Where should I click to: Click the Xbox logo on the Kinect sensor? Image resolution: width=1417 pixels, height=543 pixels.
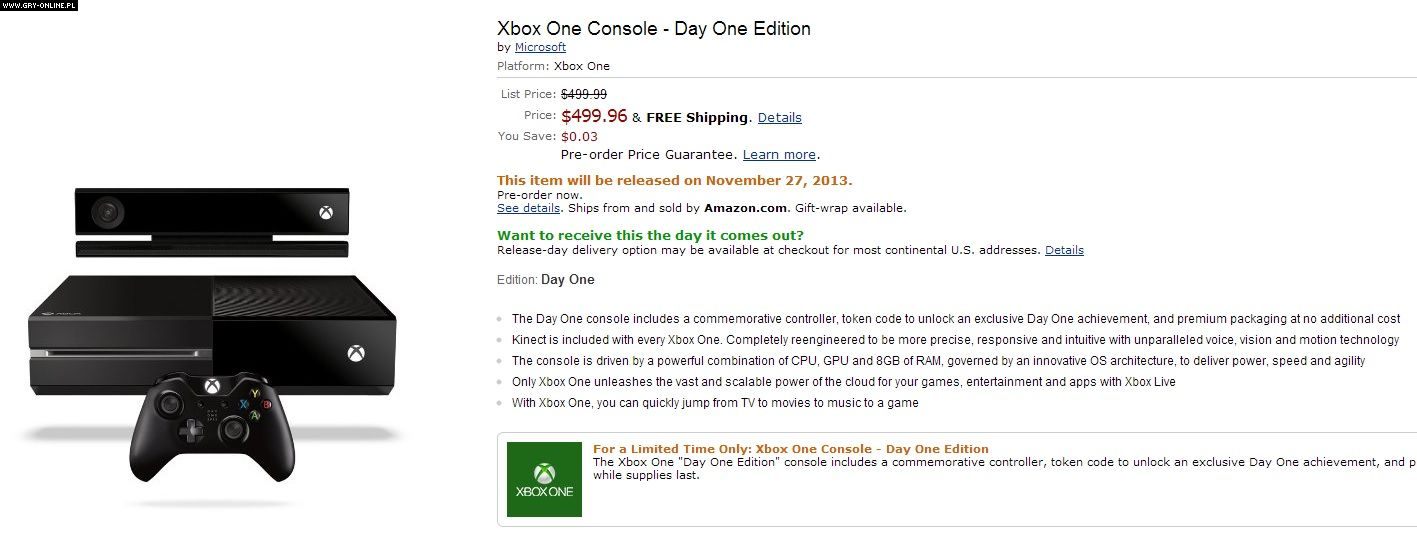tap(326, 212)
